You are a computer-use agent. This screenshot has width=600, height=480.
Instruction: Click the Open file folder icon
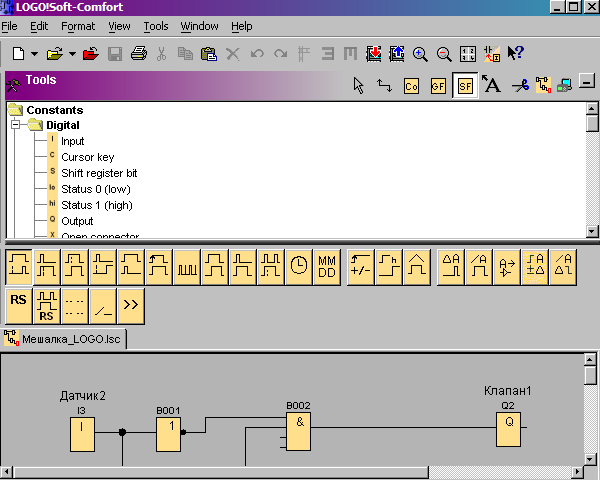pyautogui.click(x=55, y=54)
